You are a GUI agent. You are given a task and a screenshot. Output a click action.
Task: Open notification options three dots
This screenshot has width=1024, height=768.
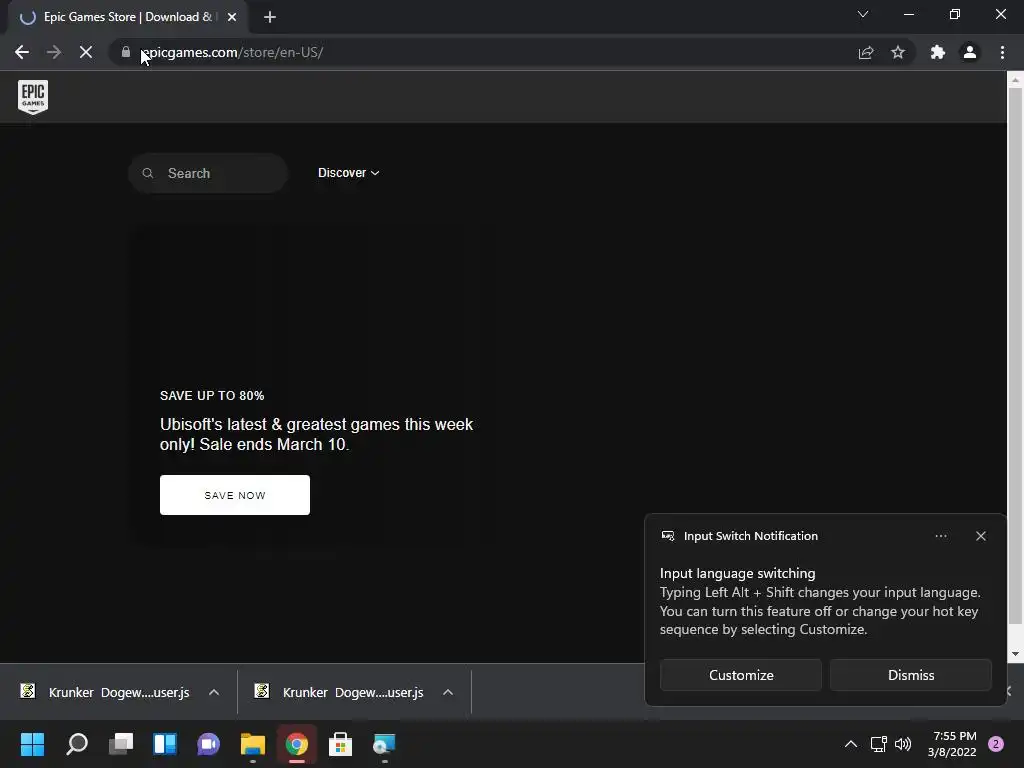pyautogui.click(x=940, y=536)
